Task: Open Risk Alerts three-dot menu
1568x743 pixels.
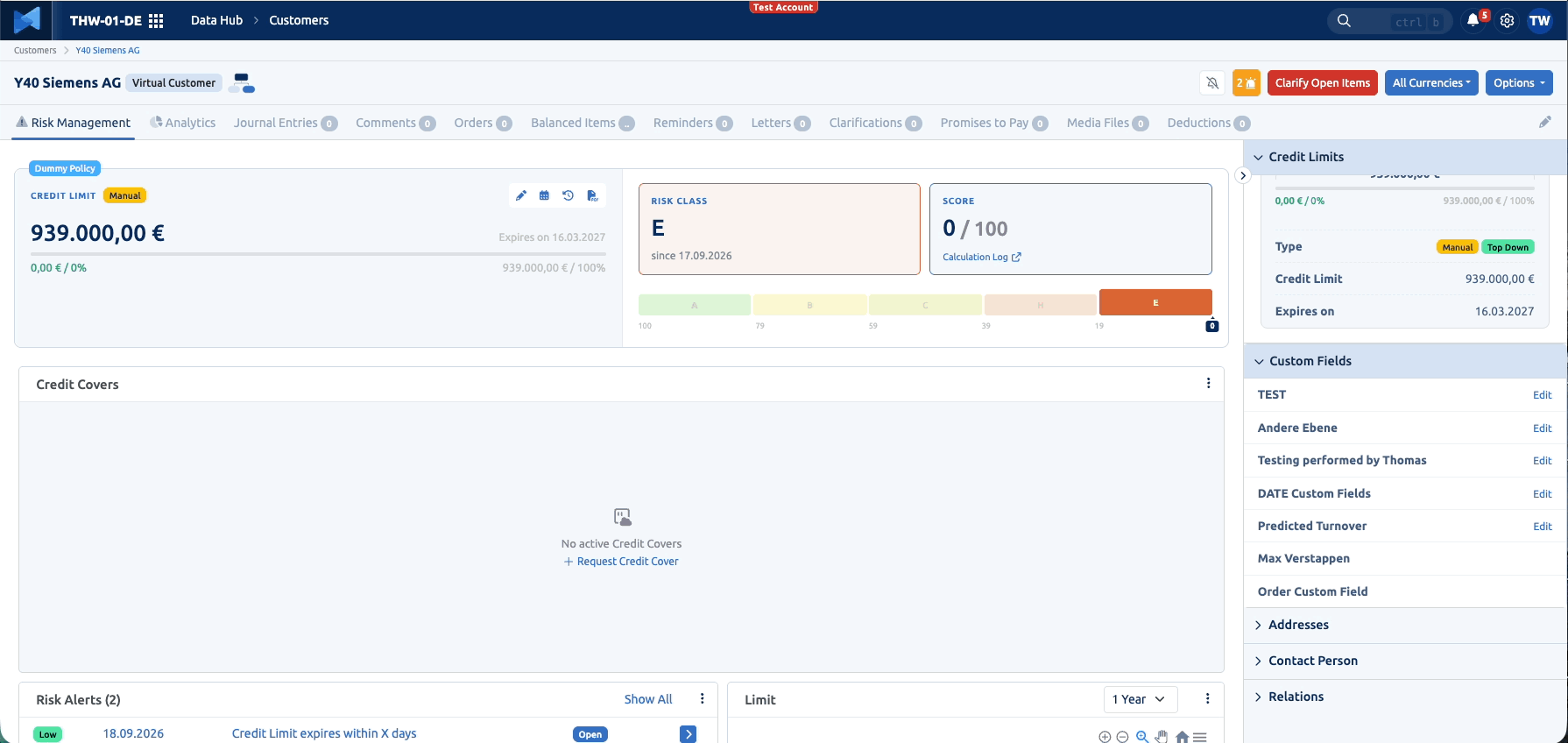Action: tap(702, 699)
